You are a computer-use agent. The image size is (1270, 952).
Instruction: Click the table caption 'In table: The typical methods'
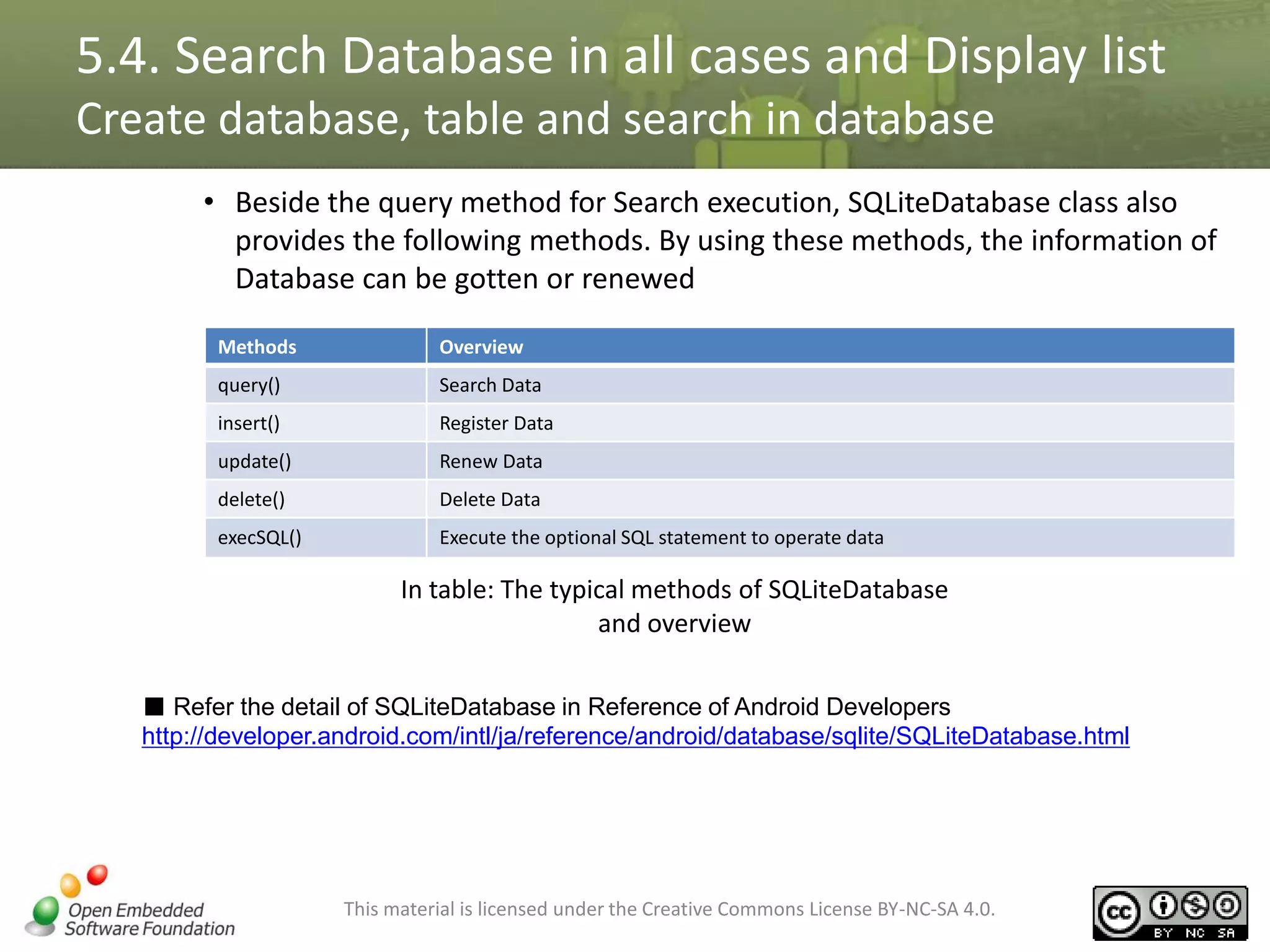674,606
